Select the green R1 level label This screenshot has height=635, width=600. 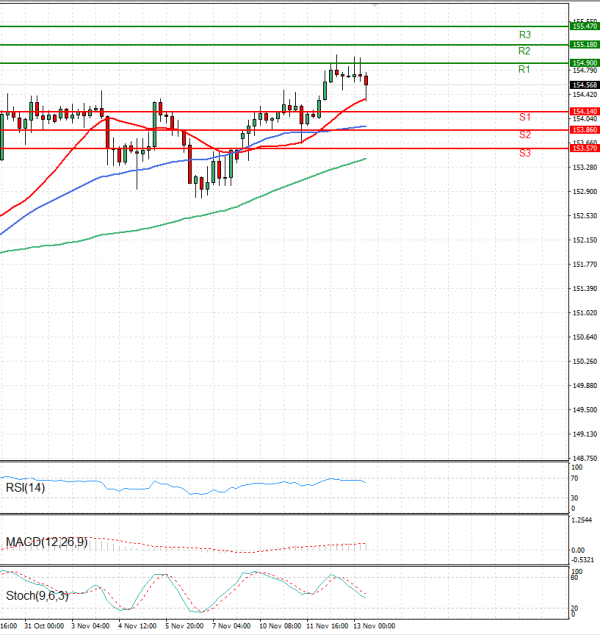tap(524, 69)
